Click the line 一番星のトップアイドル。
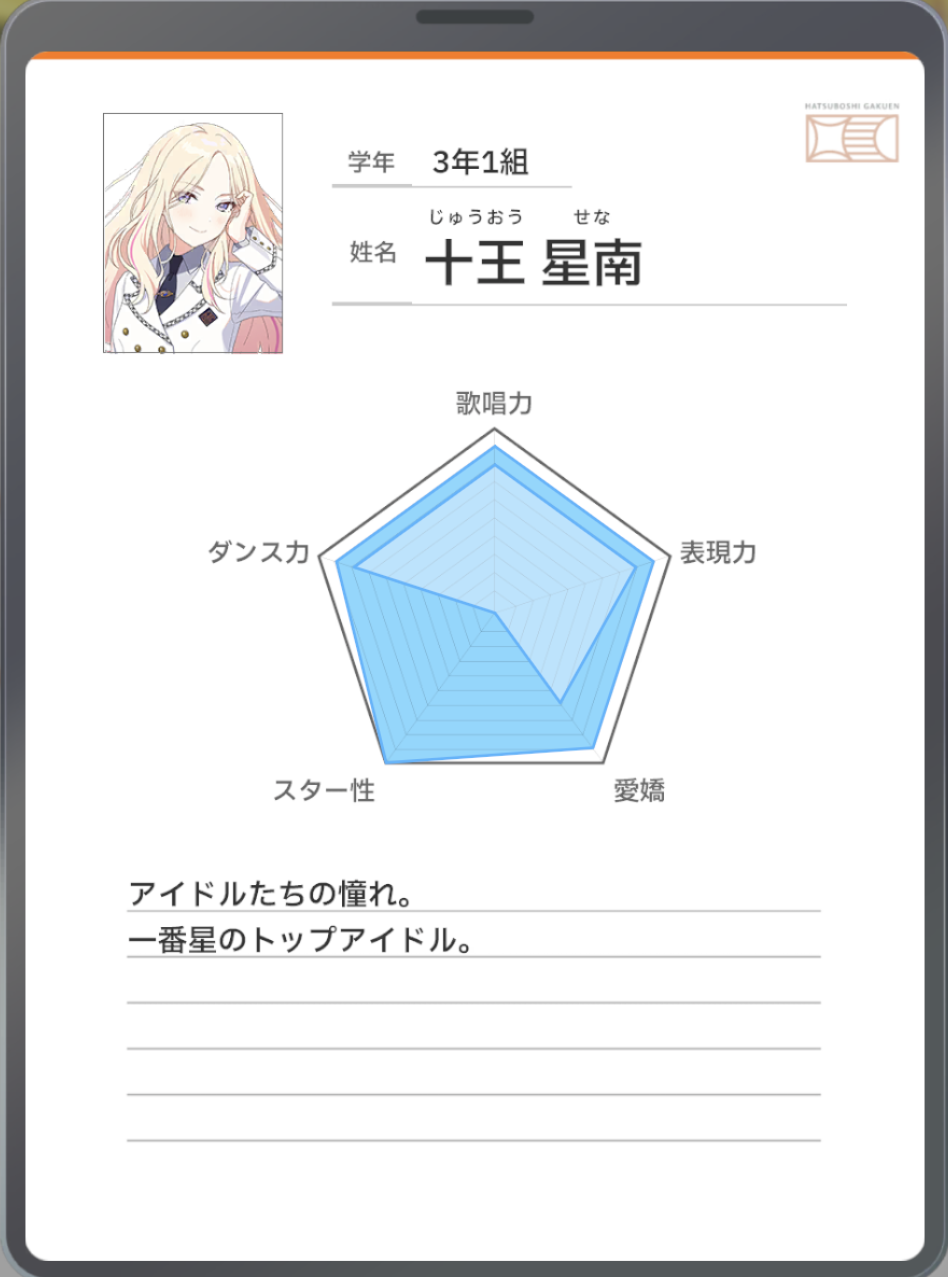The image size is (948, 1277). 300,941
